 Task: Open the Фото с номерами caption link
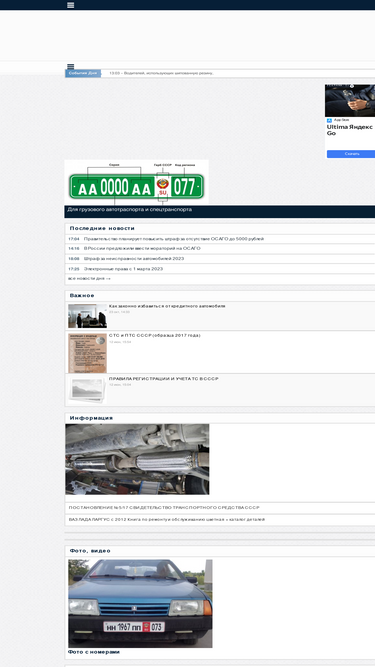pos(94,652)
